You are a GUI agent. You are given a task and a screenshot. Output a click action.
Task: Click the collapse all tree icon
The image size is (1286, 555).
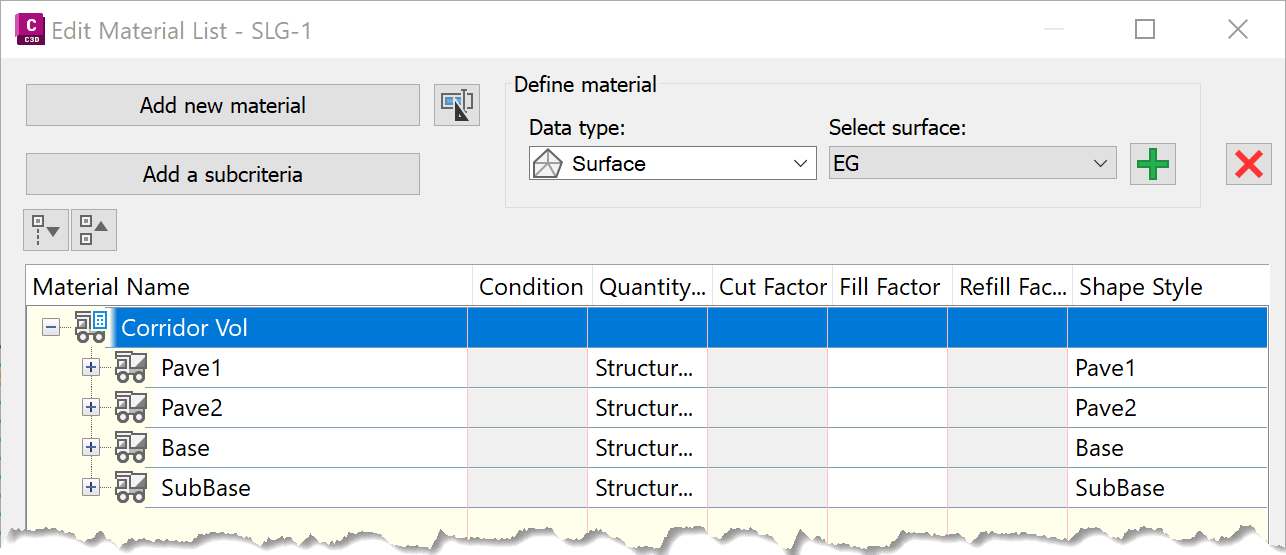coord(94,230)
